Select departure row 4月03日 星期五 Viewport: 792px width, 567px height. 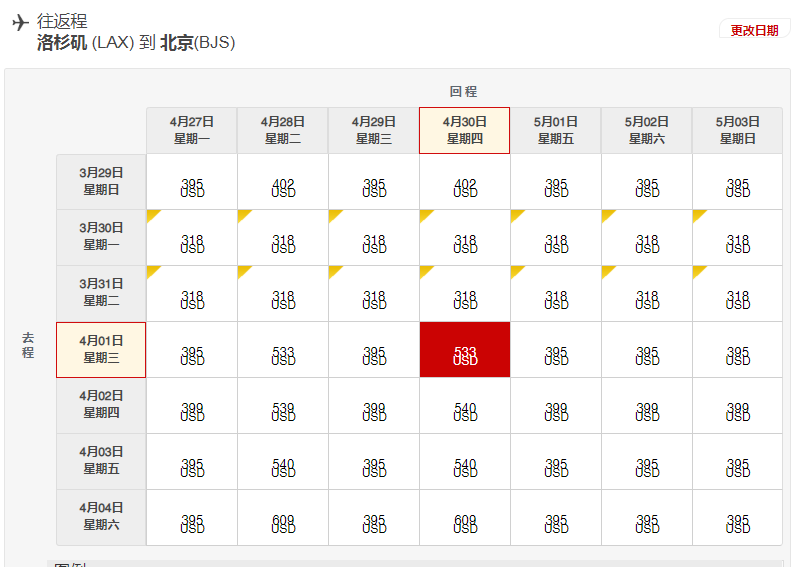(x=101, y=461)
